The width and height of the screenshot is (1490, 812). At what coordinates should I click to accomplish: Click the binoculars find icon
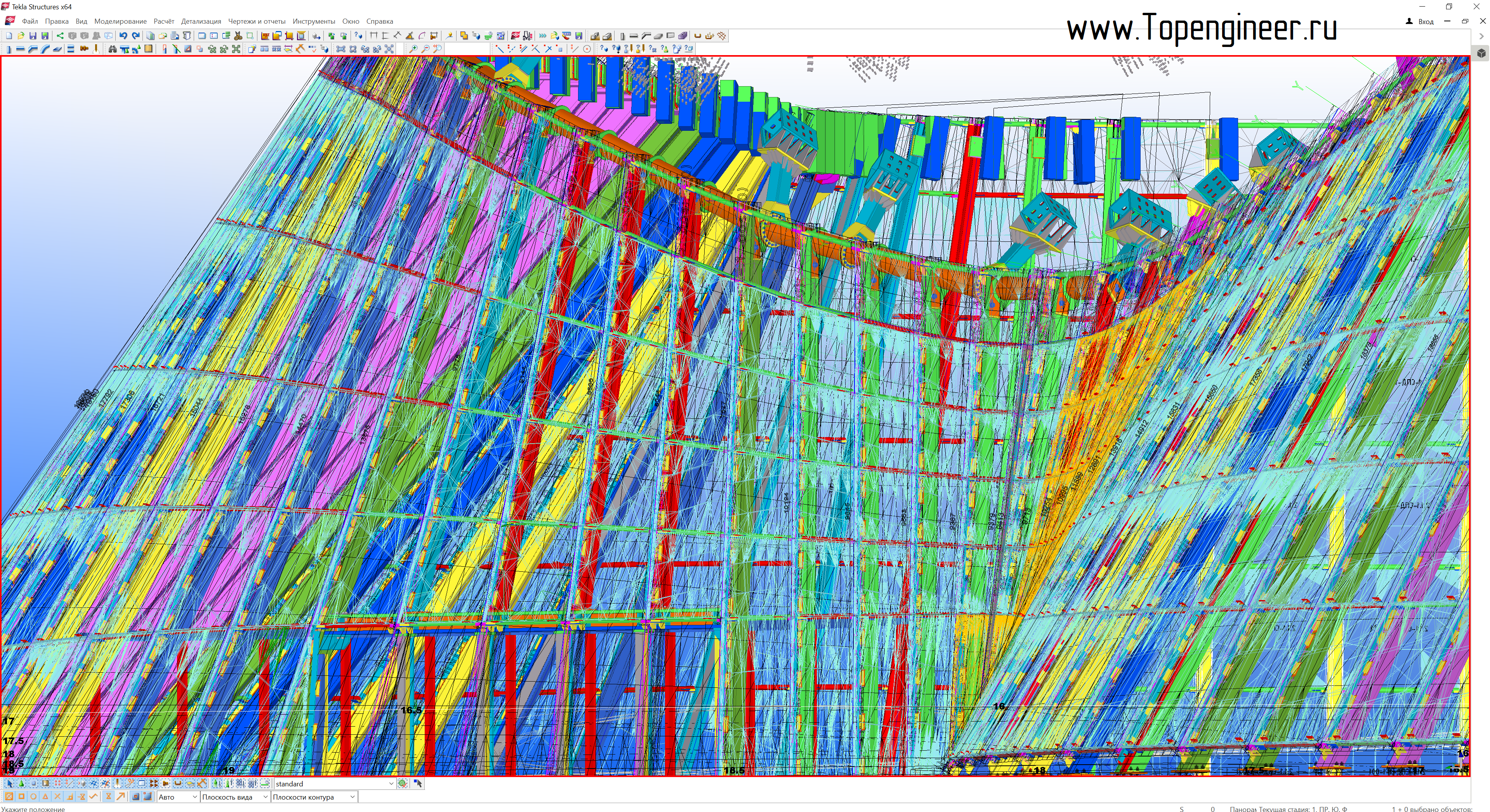[x=112, y=49]
